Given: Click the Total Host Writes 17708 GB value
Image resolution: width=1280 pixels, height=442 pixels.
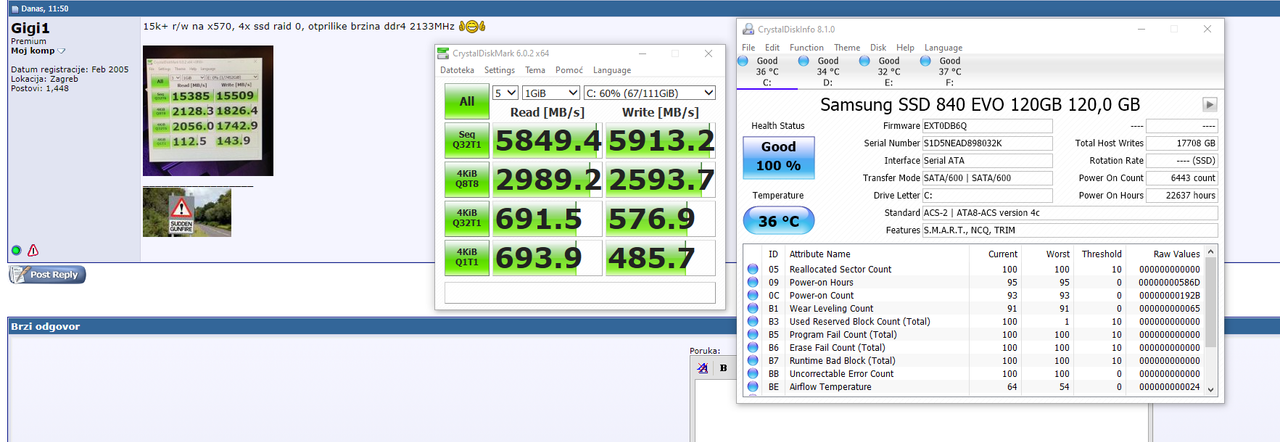Looking at the screenshot, I should click(x=1182, y=143).
